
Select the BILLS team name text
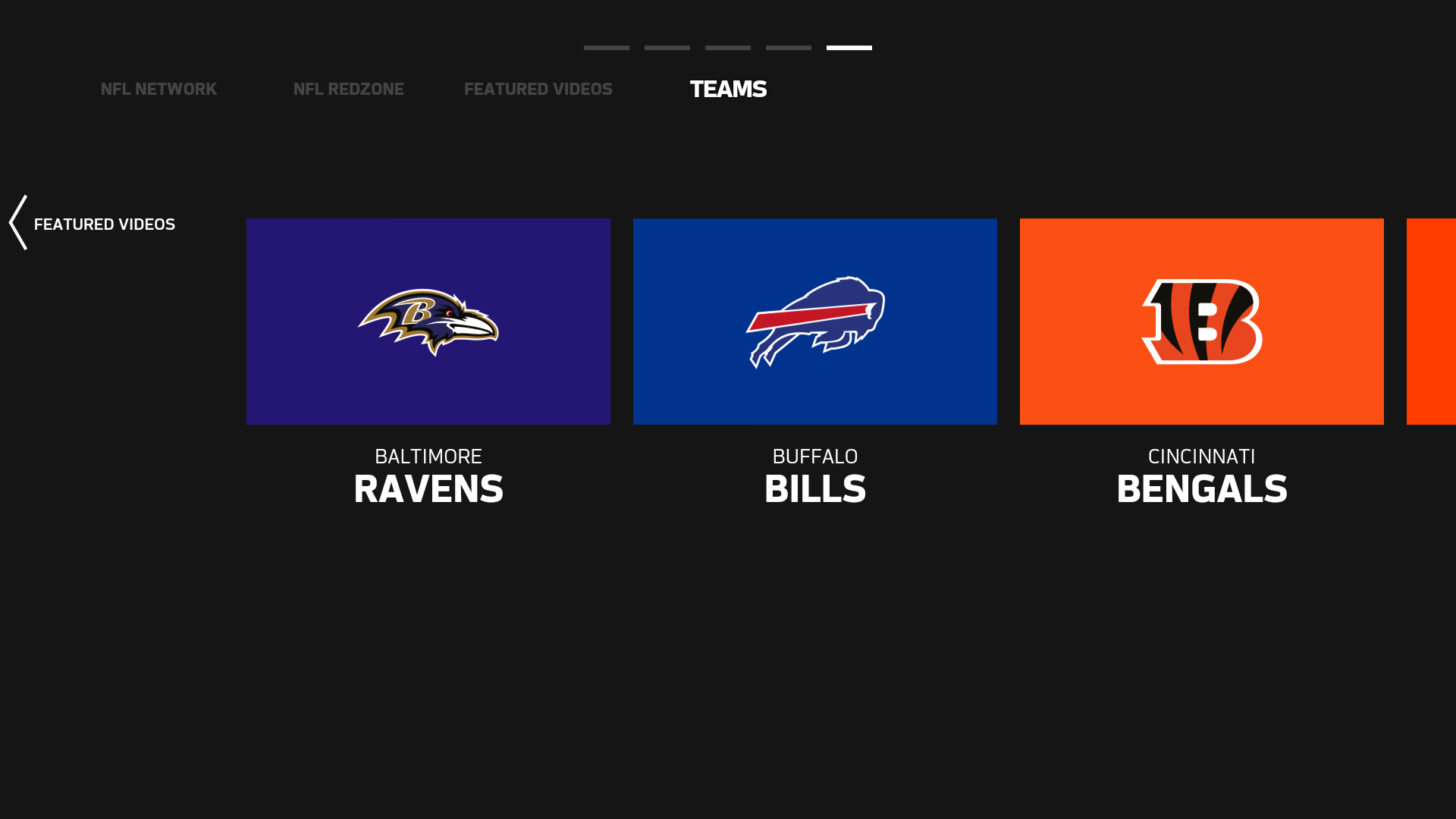coord(815,489)
